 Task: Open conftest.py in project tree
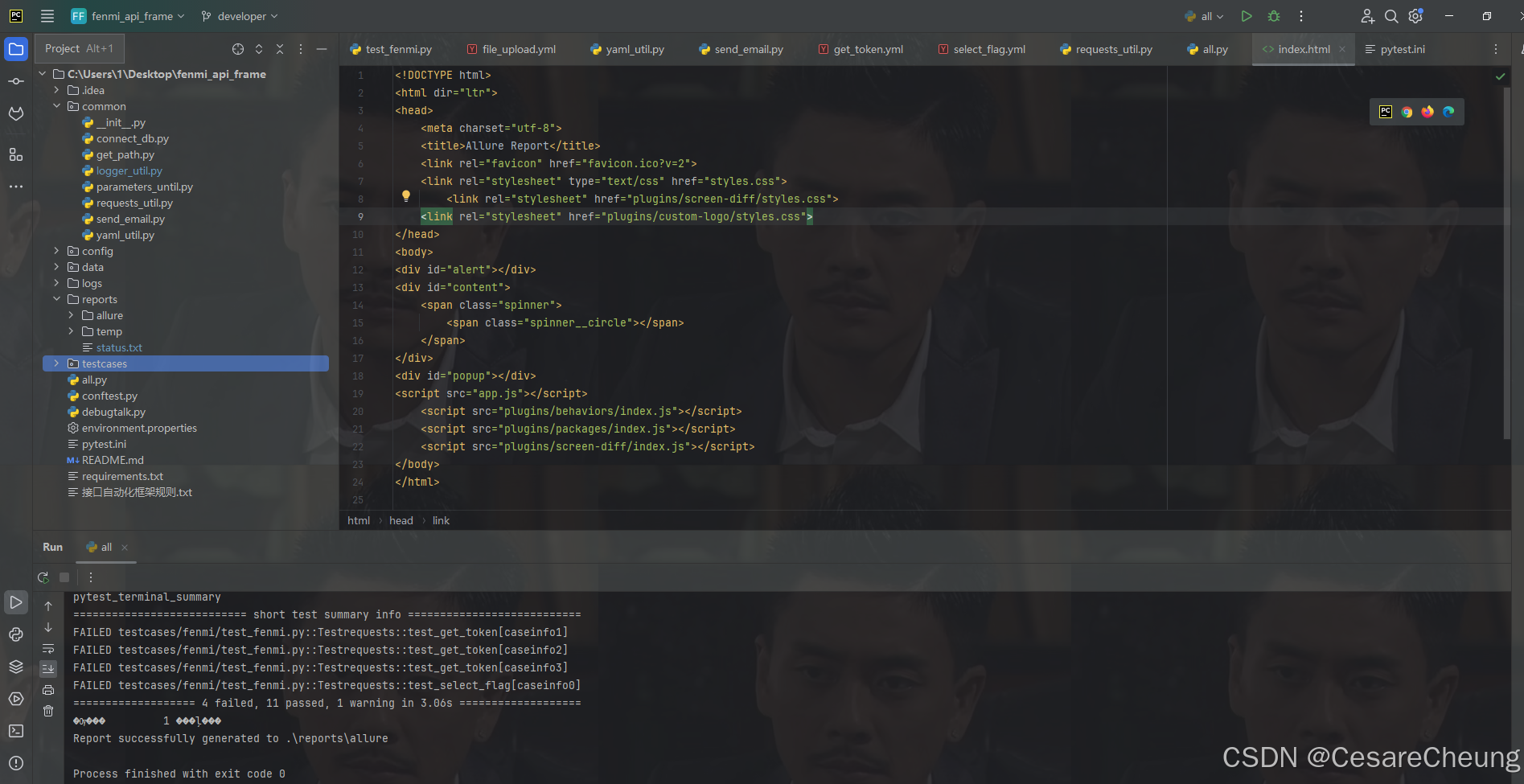(102, 396)
